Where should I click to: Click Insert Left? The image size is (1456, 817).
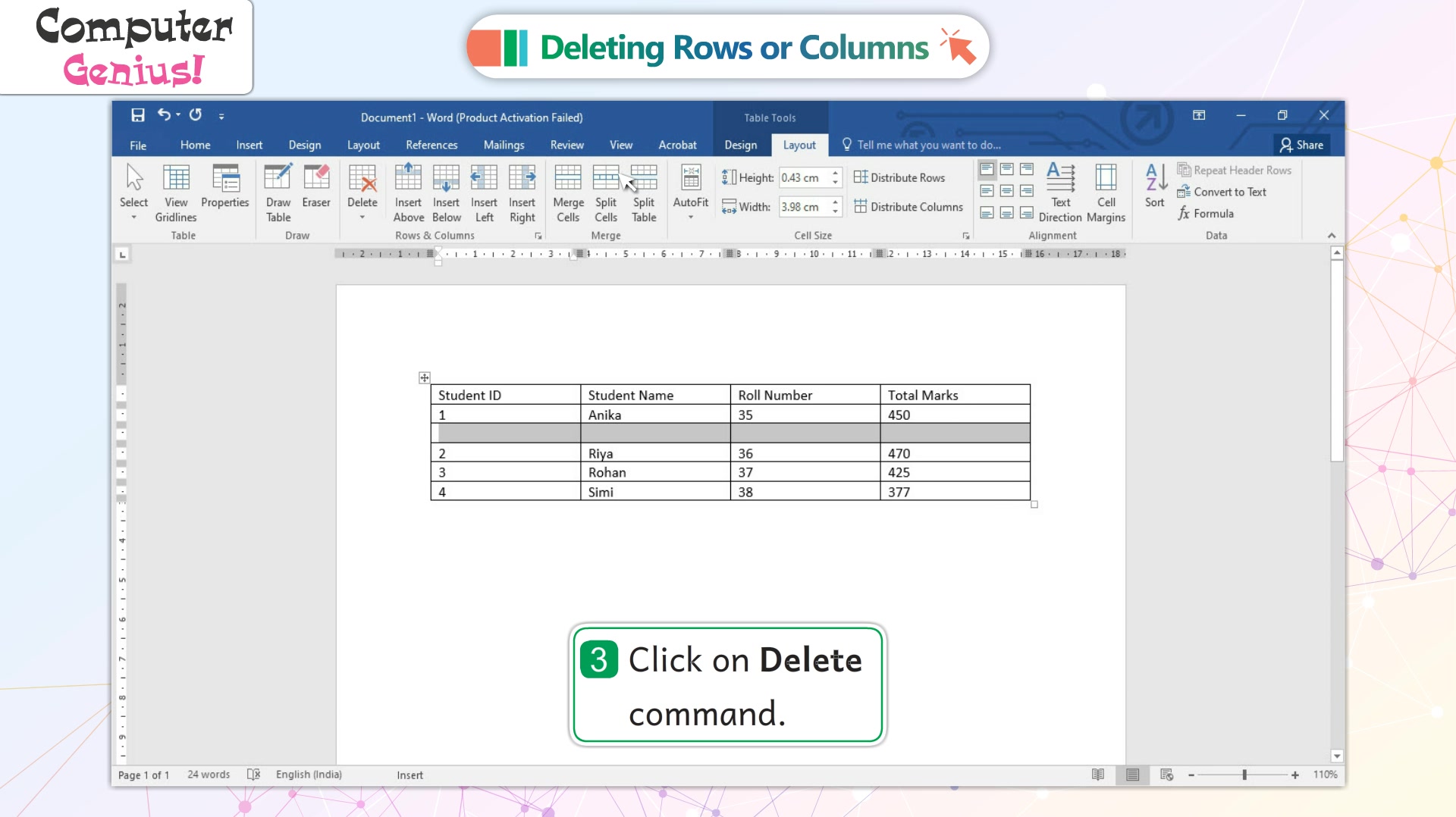coord(484,193)
